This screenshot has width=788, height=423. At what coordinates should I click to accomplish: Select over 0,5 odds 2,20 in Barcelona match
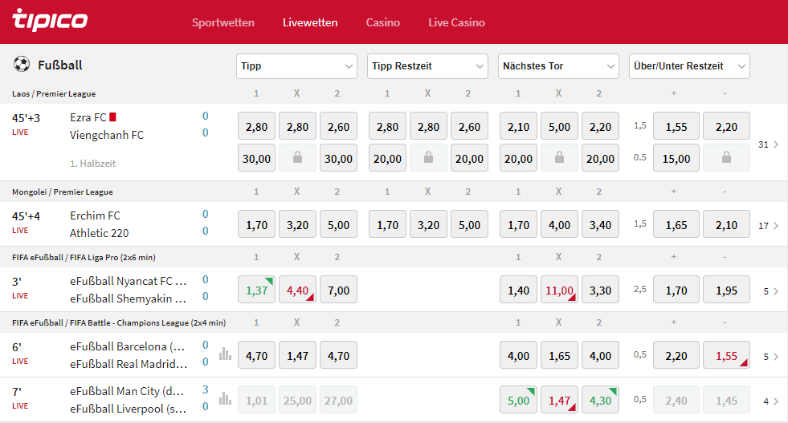(x=676, y=355)
